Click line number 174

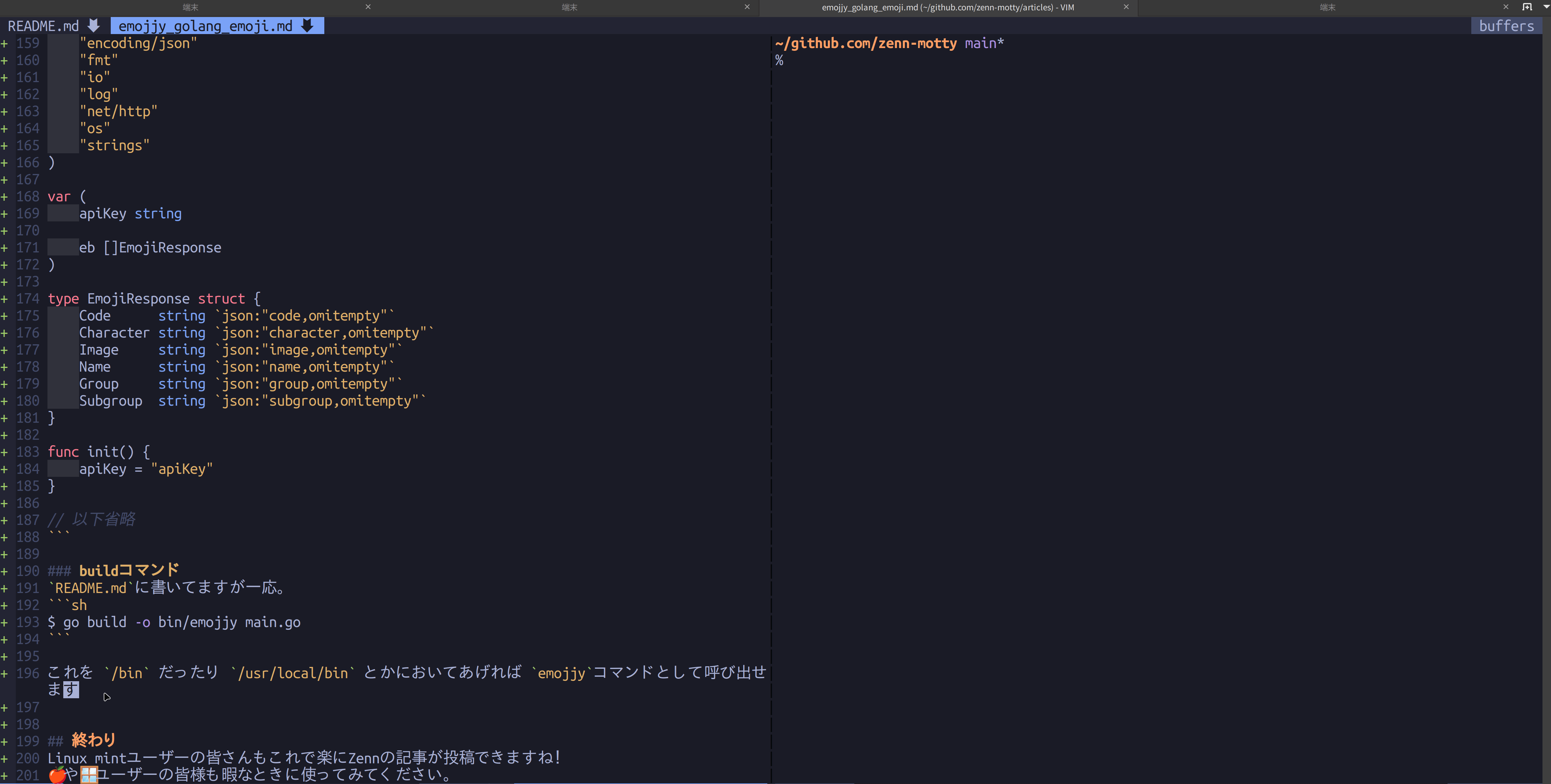[28, 299]
